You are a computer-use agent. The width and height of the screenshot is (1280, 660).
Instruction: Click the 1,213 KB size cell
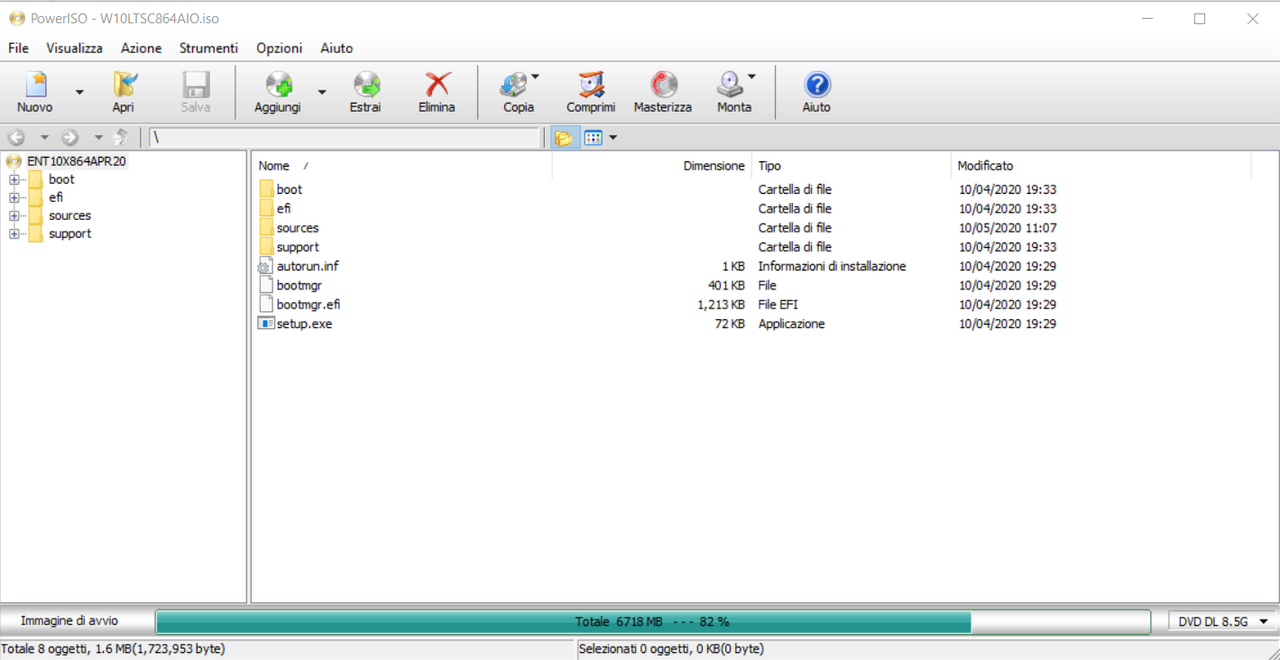(721, 304)
